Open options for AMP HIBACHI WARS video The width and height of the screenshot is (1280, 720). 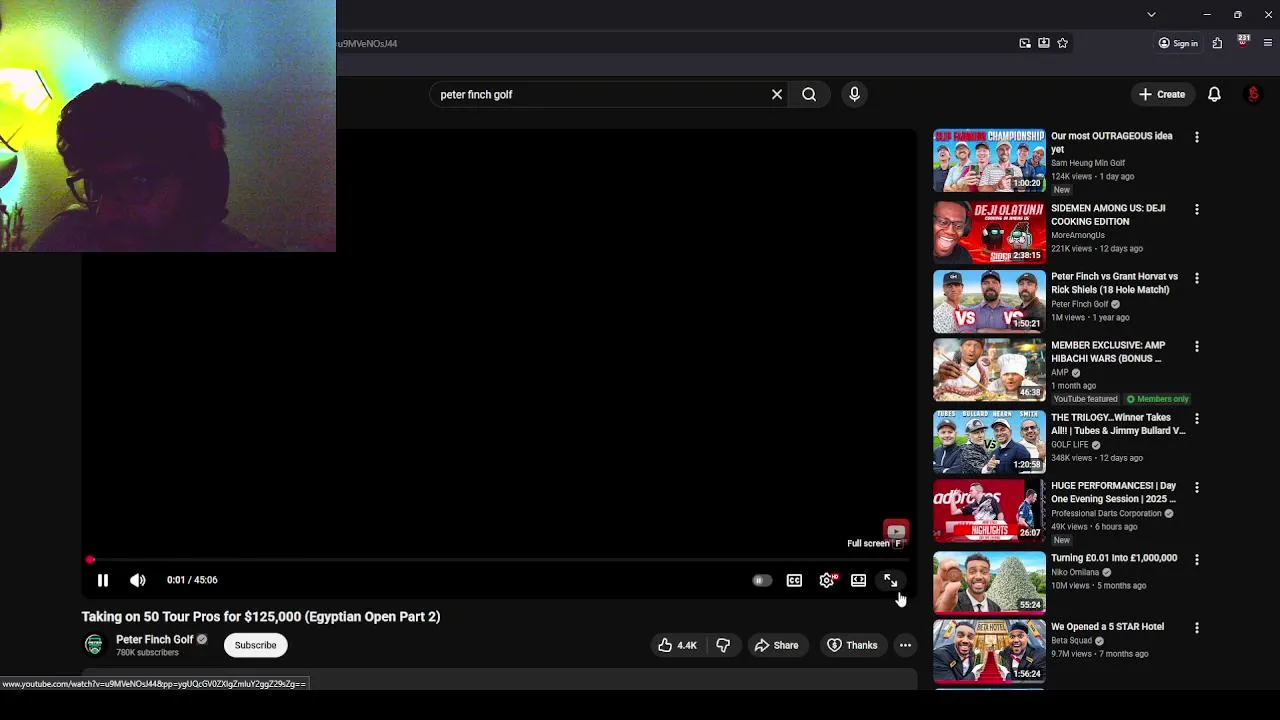(x=1197, y=346)
